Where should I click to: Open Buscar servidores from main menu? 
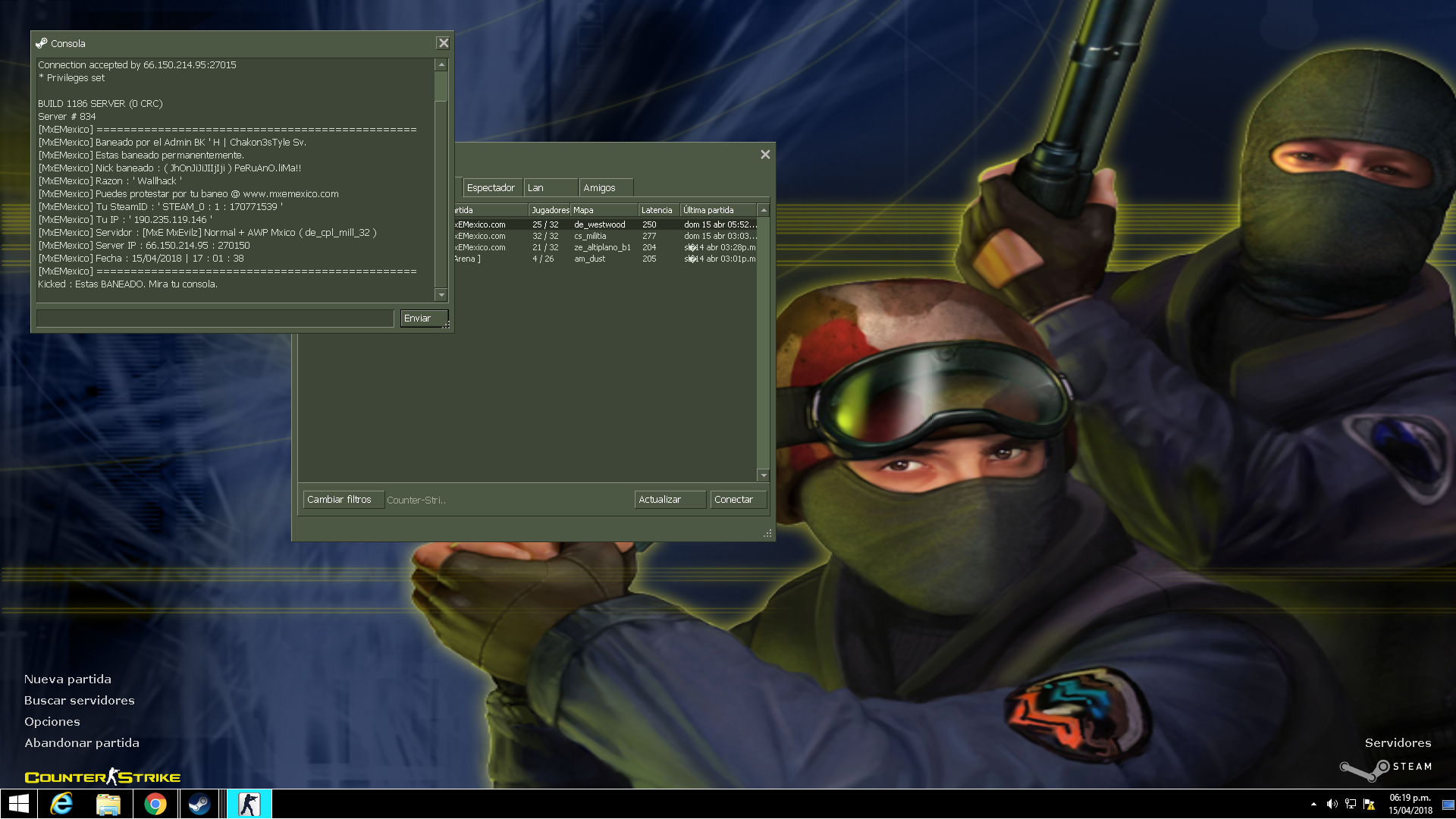click(79, 701)
